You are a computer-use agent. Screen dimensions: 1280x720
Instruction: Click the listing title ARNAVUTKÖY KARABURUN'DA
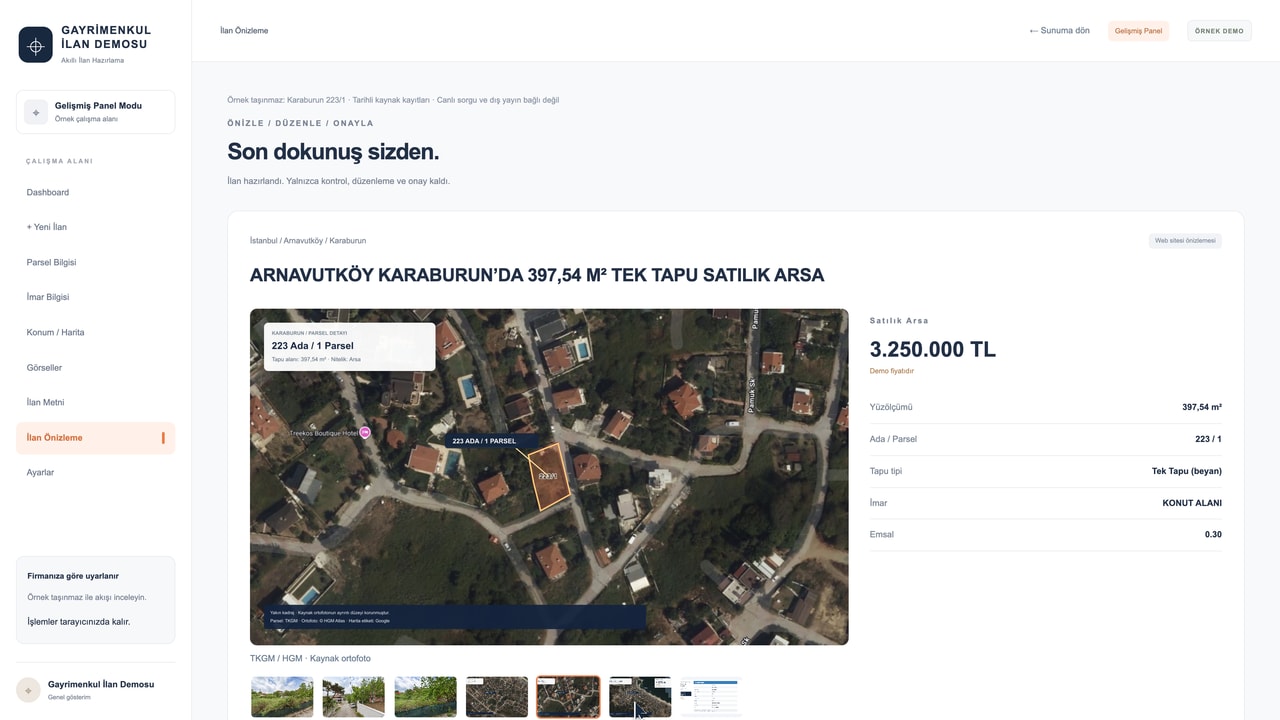click(537, 275)
